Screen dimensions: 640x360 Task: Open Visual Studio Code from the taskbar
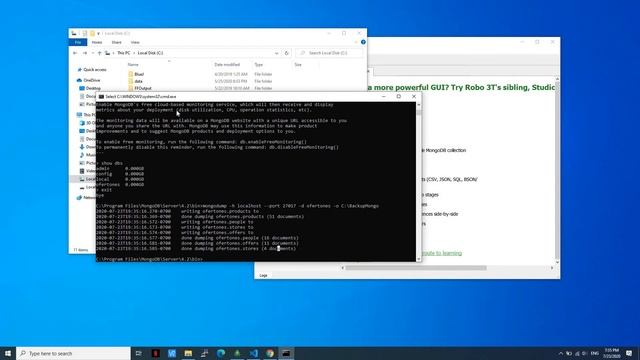click(x=253, y=353)
